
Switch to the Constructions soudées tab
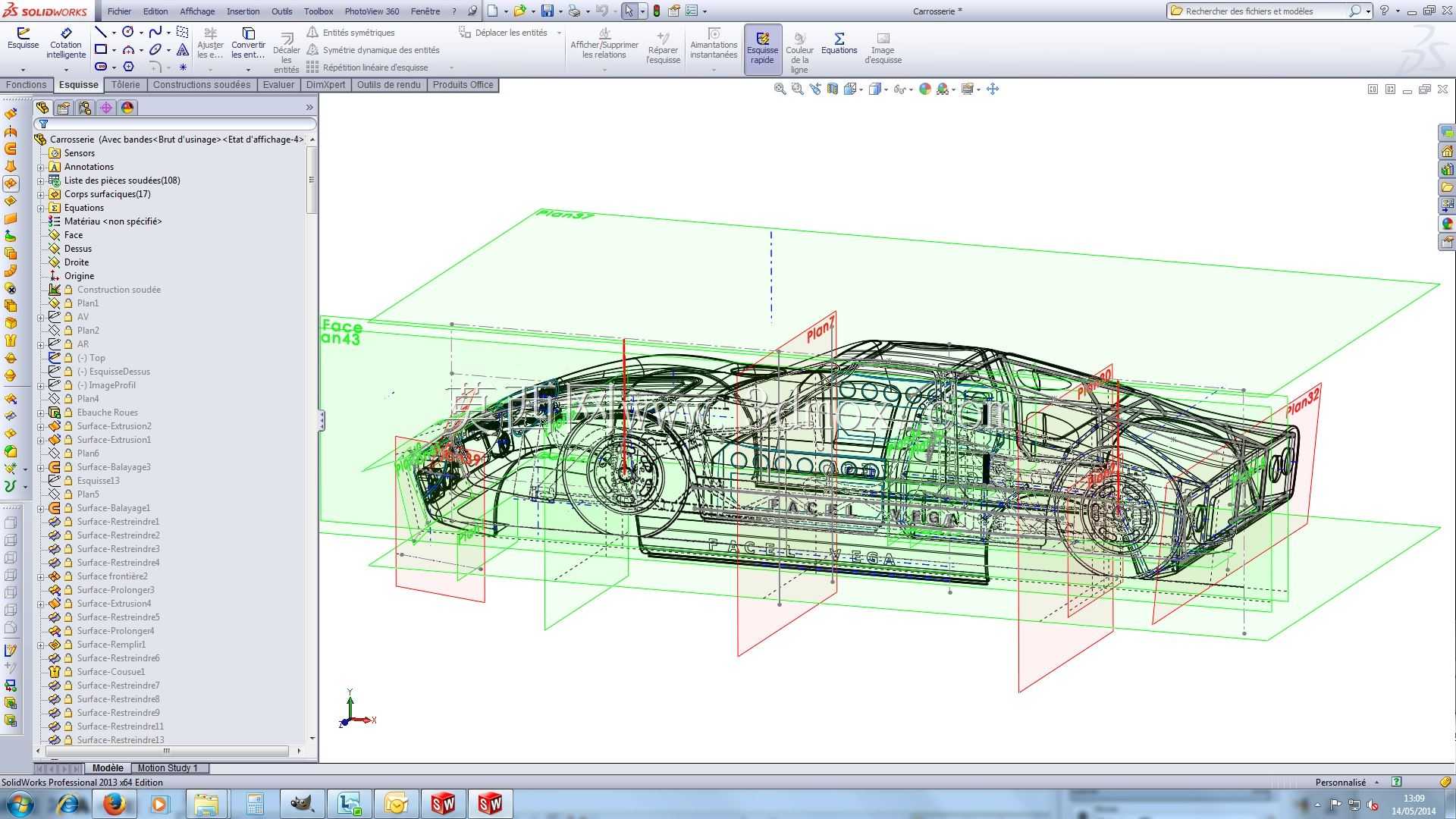coord(201,85)
